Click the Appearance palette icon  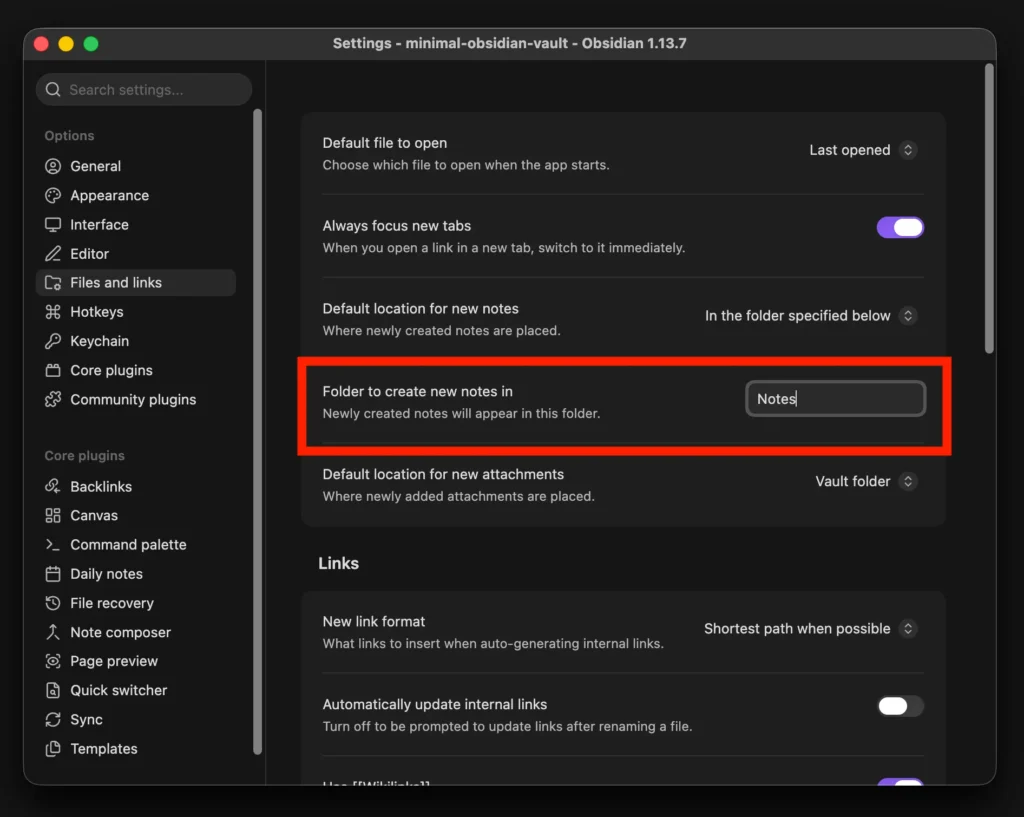point(53,195)
